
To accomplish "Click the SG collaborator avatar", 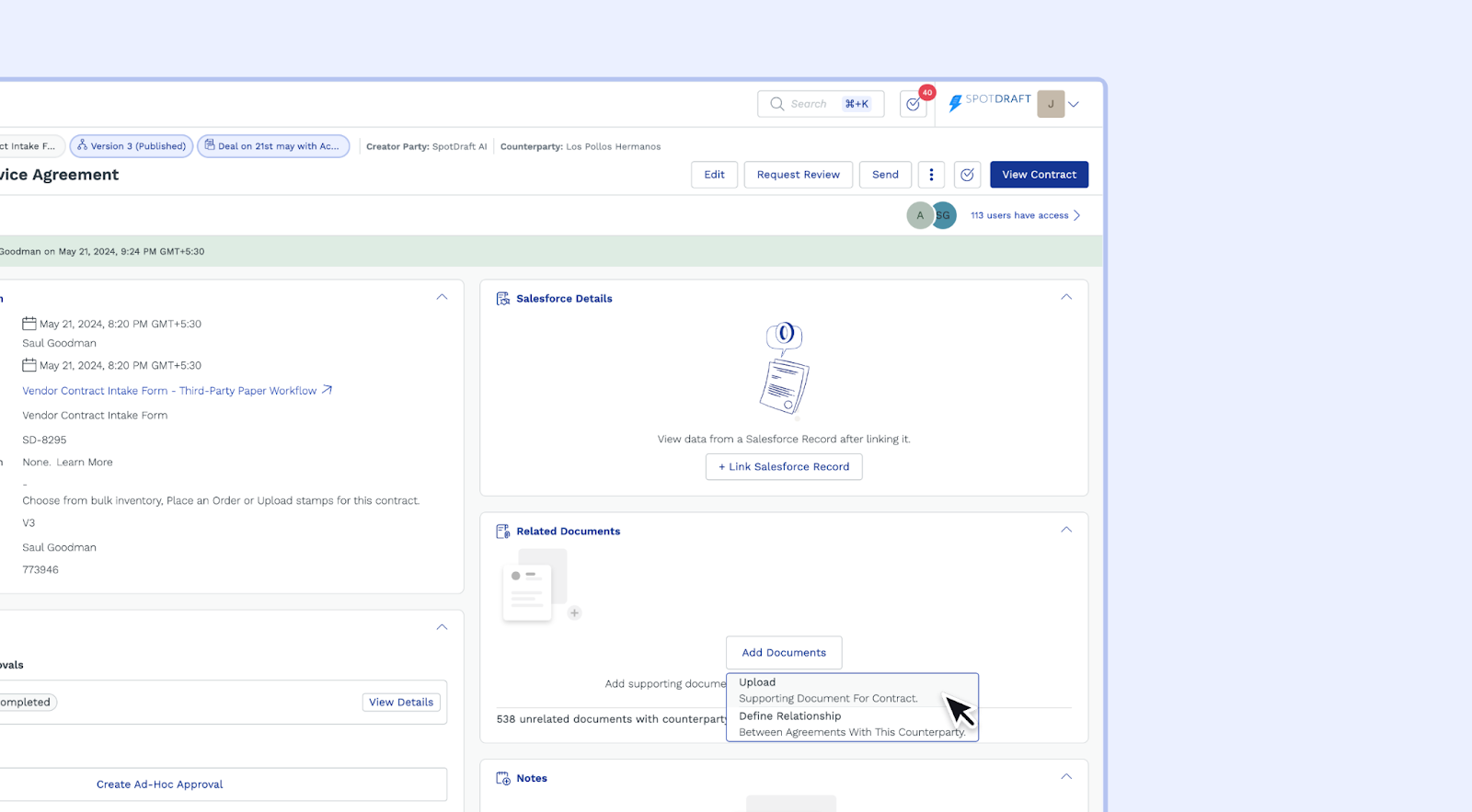I will [945, 215].
